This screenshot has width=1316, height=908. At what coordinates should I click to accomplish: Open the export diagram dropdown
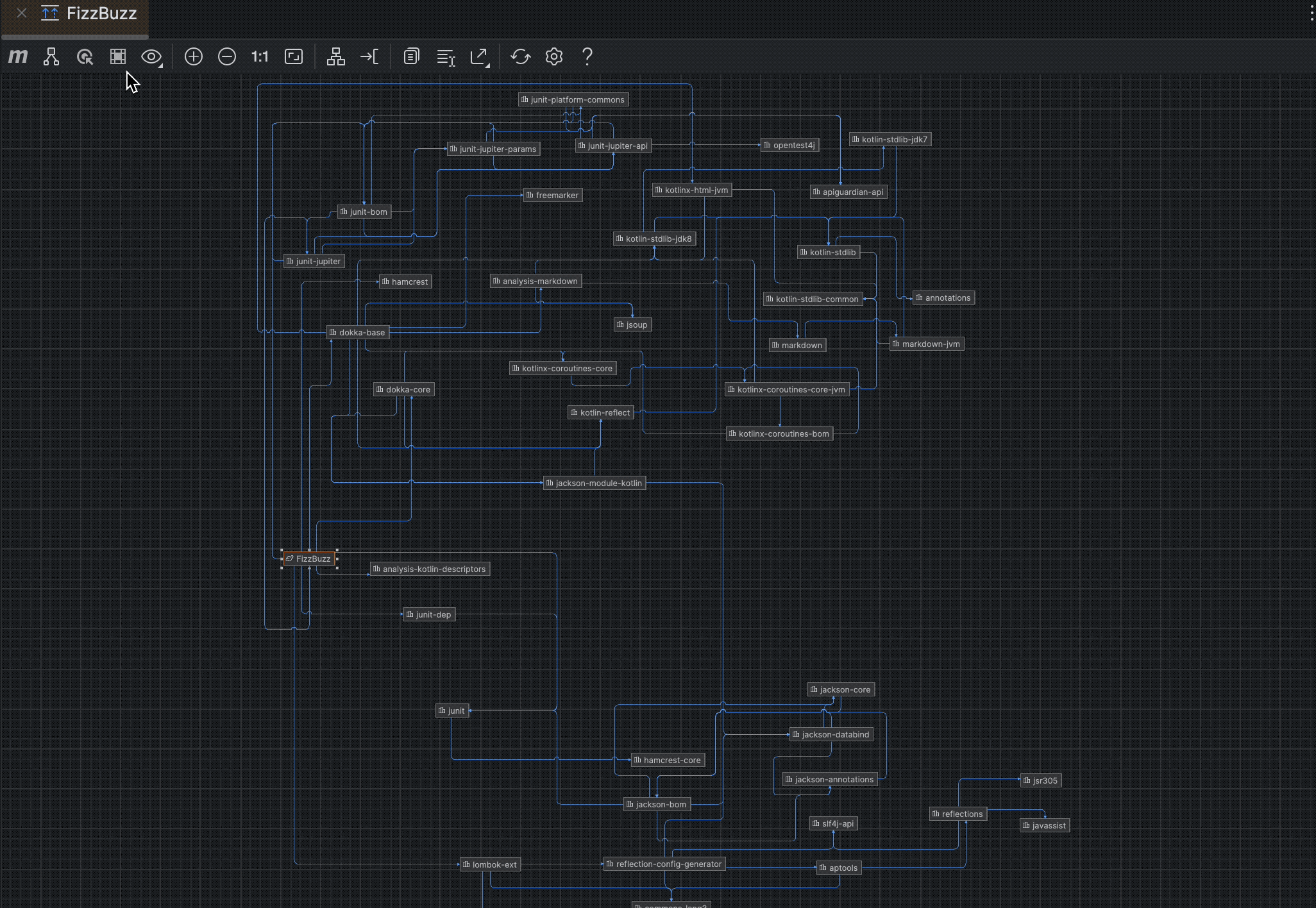[480, 56]
